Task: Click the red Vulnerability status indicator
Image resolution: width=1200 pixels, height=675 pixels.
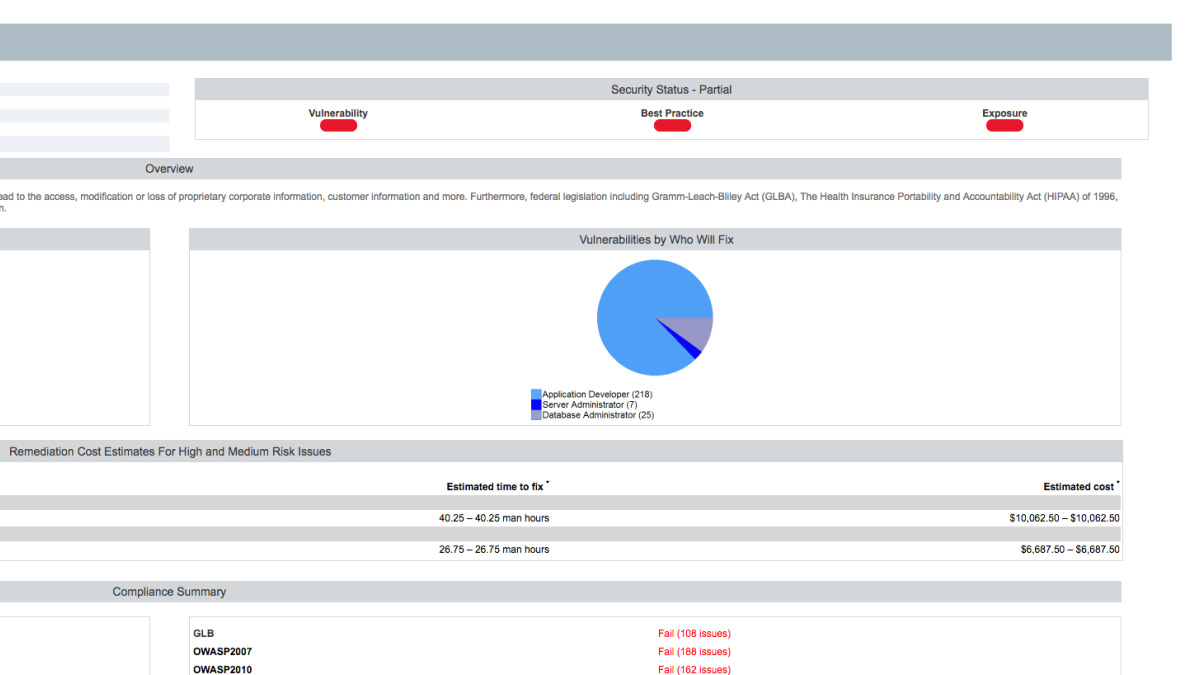Action: pyautogui.click(x=338, y=126)
